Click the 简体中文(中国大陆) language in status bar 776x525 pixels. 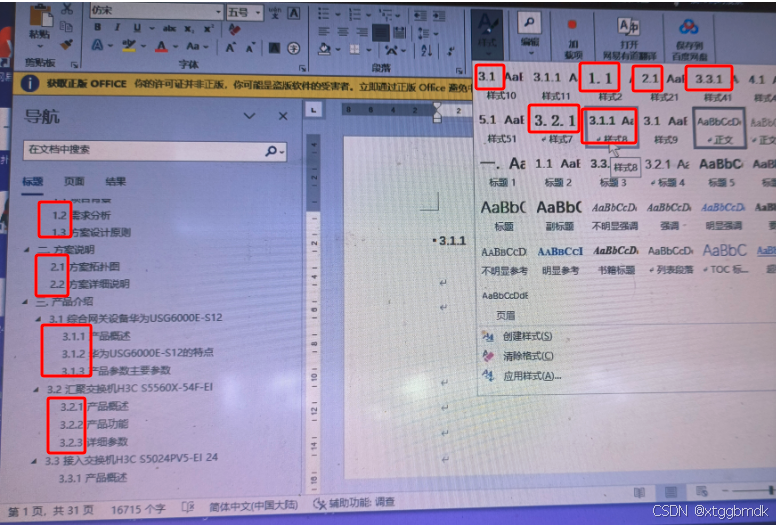253,505
